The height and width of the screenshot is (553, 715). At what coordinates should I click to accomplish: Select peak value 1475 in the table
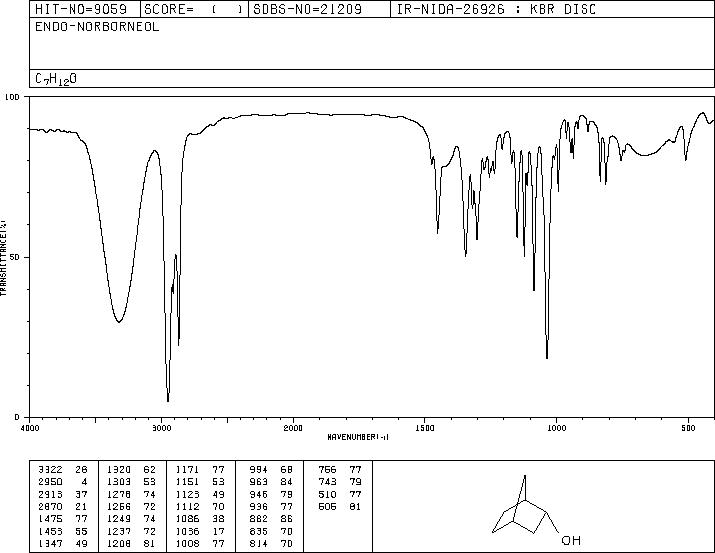pyautogui.click(x=51, y=519)
